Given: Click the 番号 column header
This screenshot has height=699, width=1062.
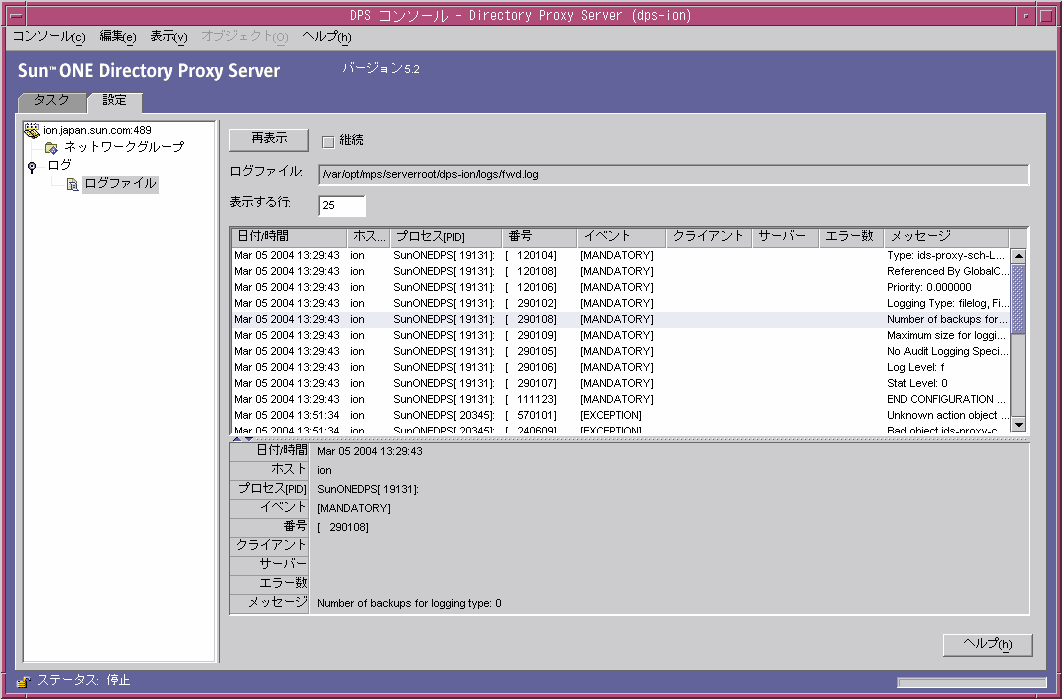Looking at the screenshot, I should 540,237.
